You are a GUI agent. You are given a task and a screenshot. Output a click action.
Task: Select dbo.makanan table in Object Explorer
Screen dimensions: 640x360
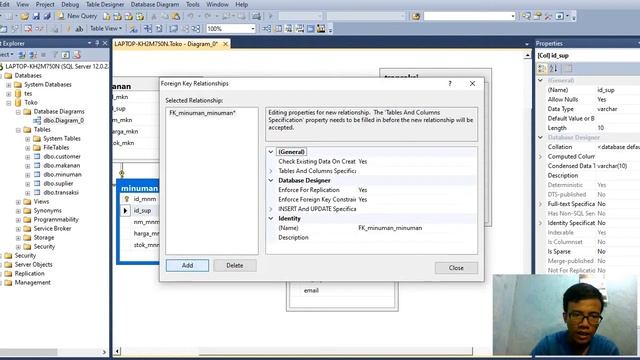coord(62,165)
